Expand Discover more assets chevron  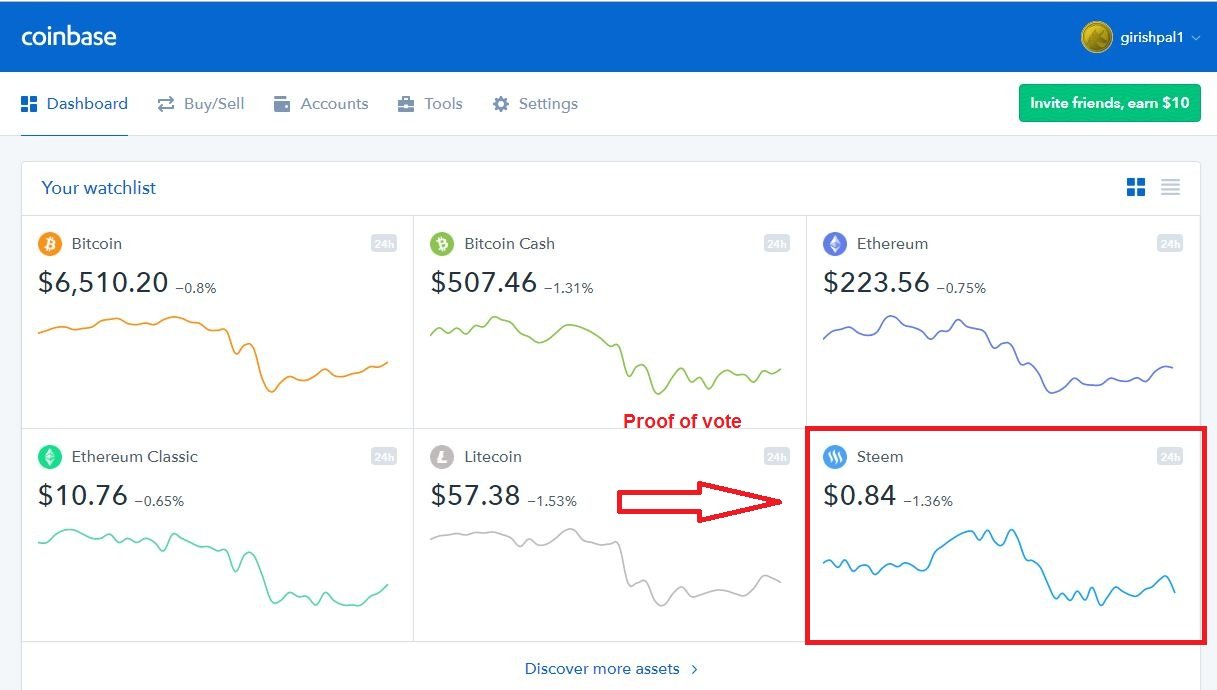[695, 669]
